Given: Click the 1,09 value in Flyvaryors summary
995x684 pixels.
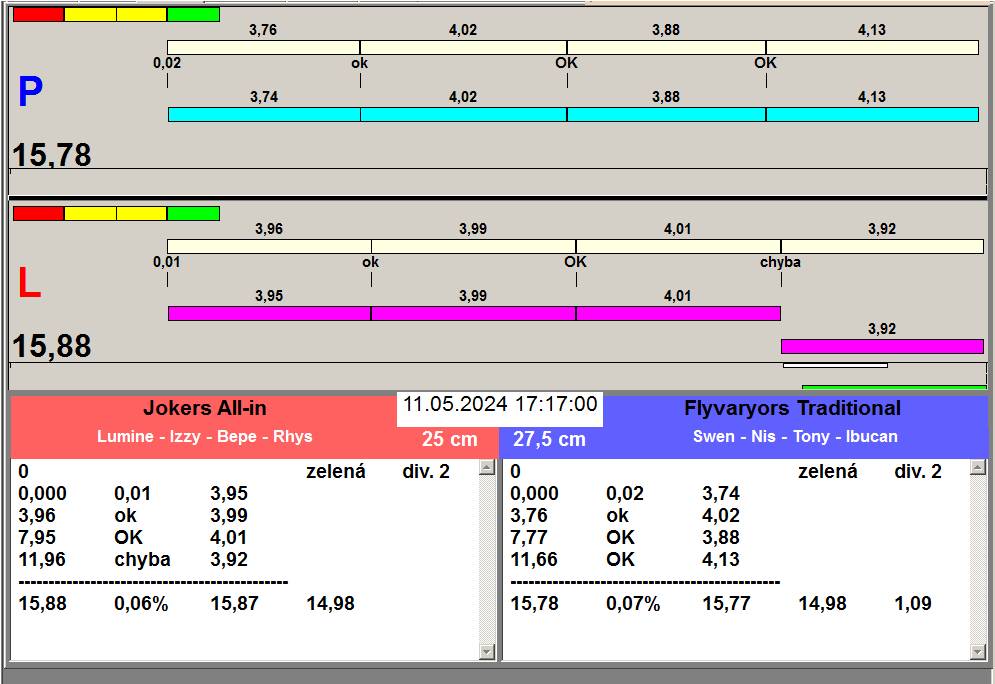Looking at the screenshot, I should coord(913,603).
